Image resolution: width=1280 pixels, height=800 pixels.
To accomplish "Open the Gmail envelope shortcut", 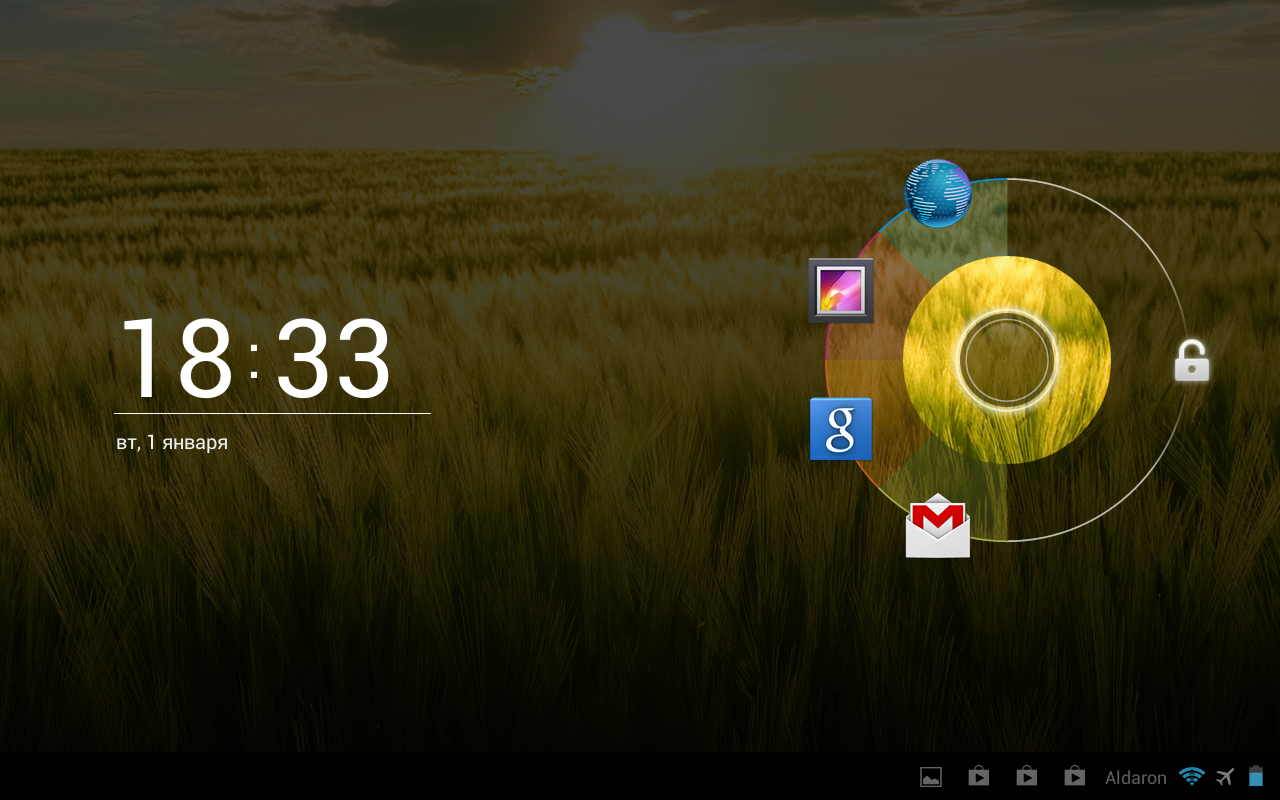I will coord(938,525).
